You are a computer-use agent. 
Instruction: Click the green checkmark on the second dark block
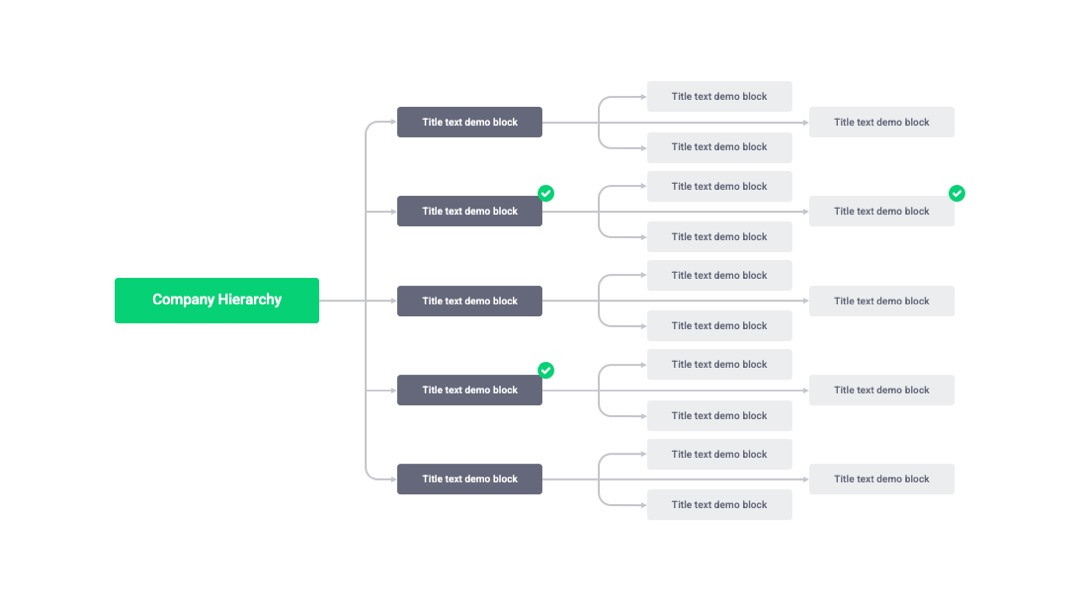[x=546, y=193]
